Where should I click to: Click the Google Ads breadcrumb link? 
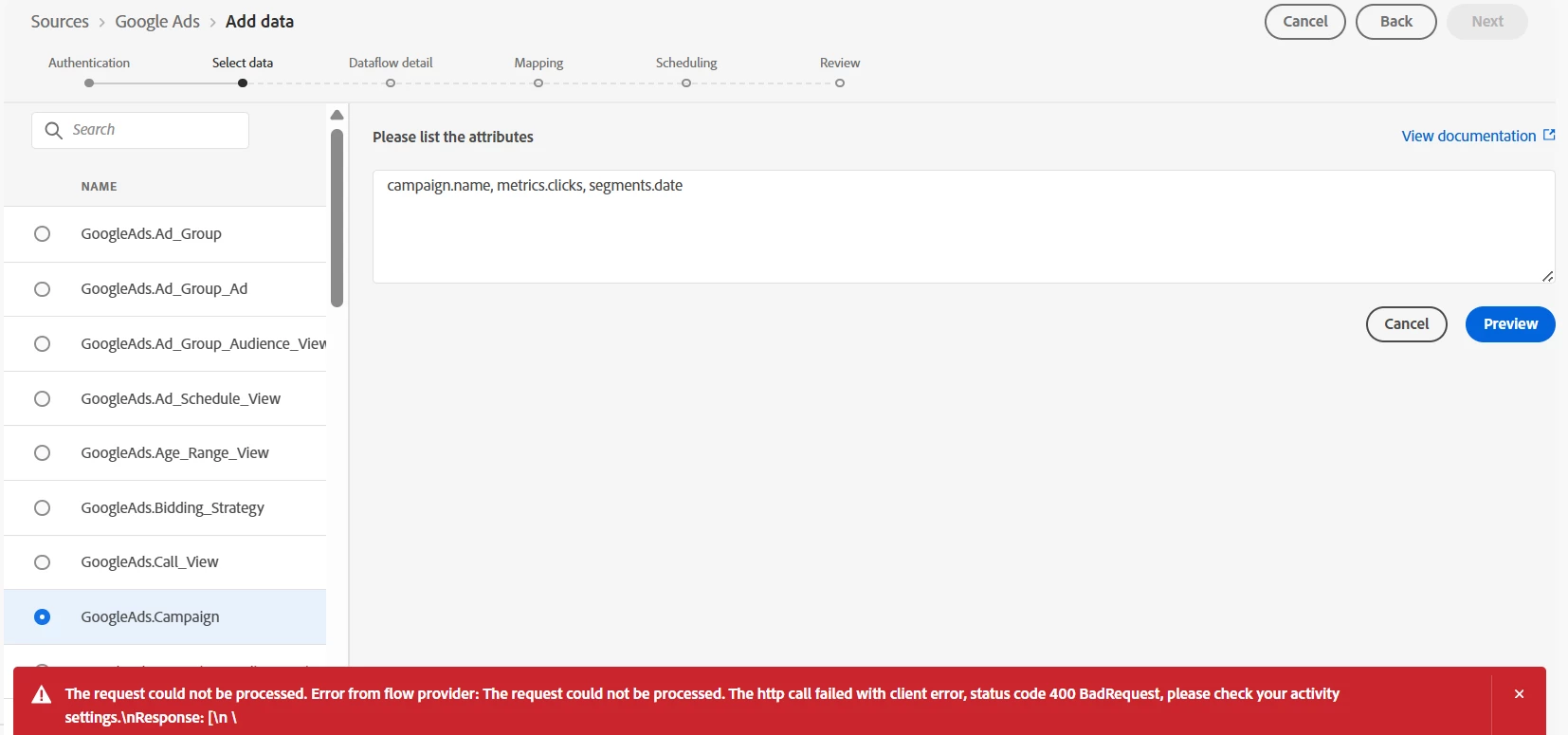[157, 21]
